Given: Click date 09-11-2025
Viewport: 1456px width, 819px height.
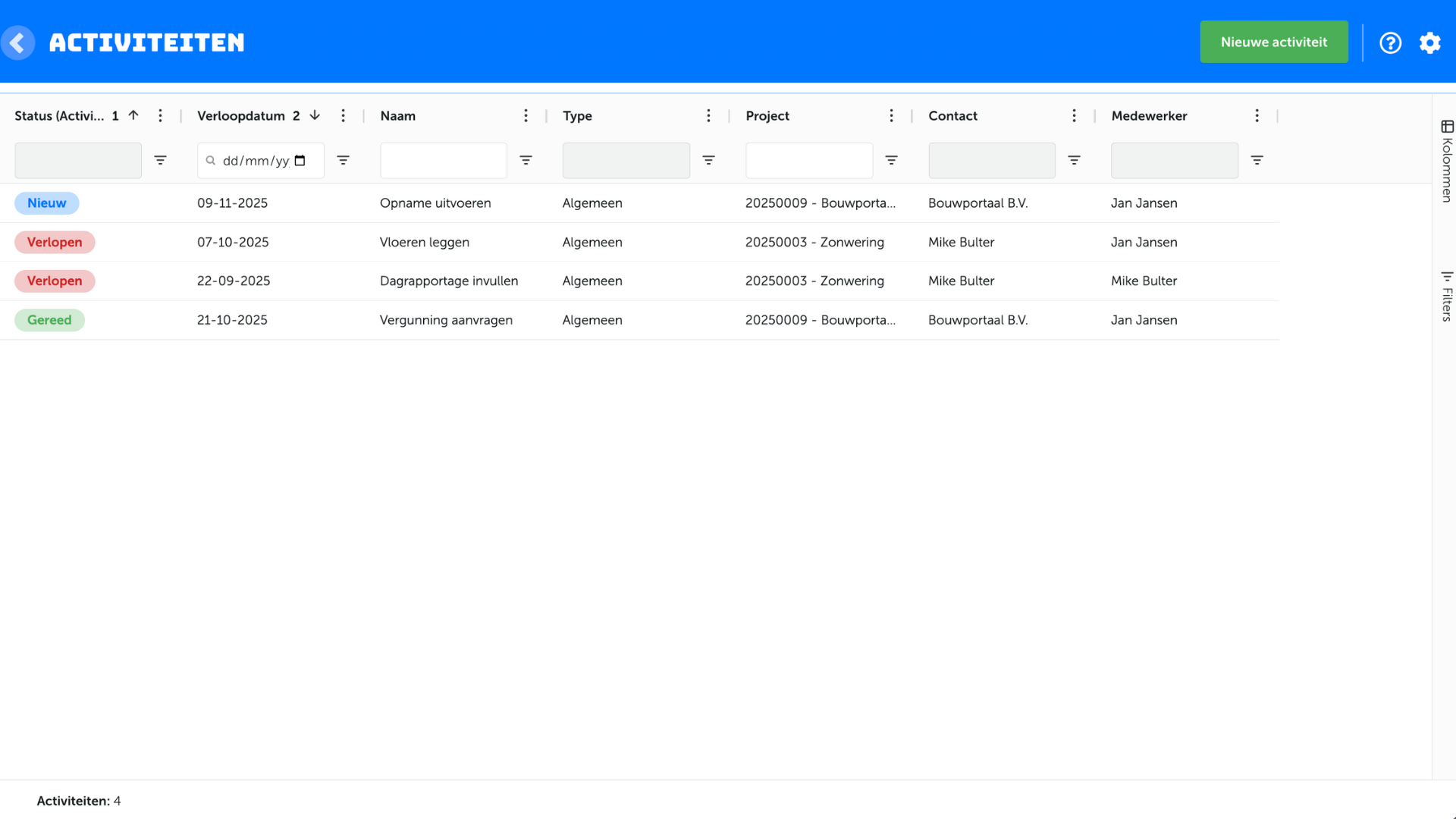Looking at the screenshot, I should coord(232,202).
